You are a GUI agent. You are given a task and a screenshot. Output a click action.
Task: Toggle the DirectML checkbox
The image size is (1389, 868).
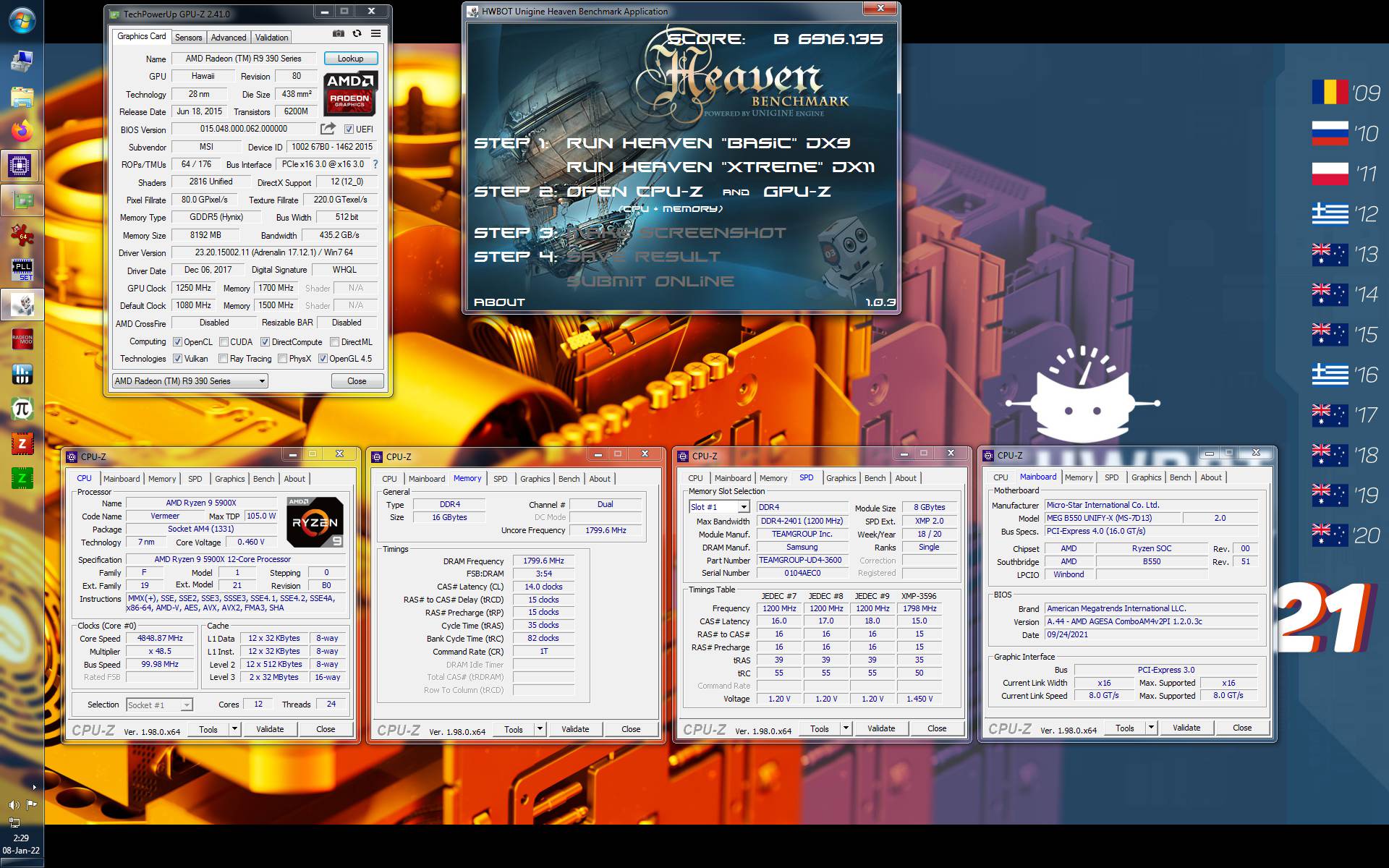[x=335, y=342]
